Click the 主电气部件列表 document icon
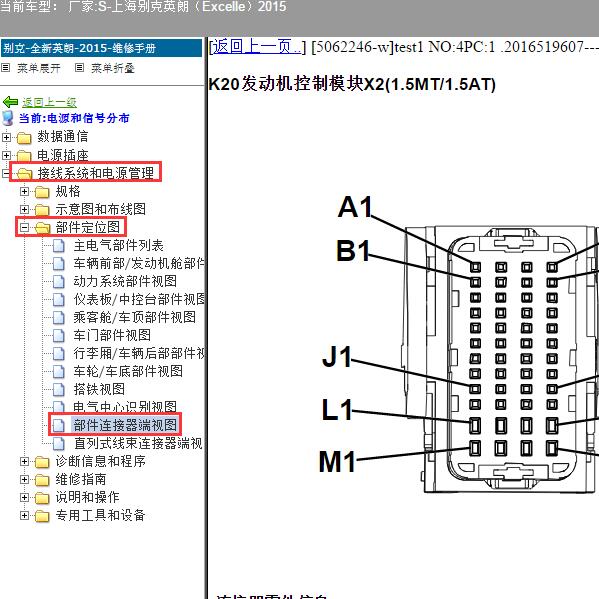 [x=58, y=246]
